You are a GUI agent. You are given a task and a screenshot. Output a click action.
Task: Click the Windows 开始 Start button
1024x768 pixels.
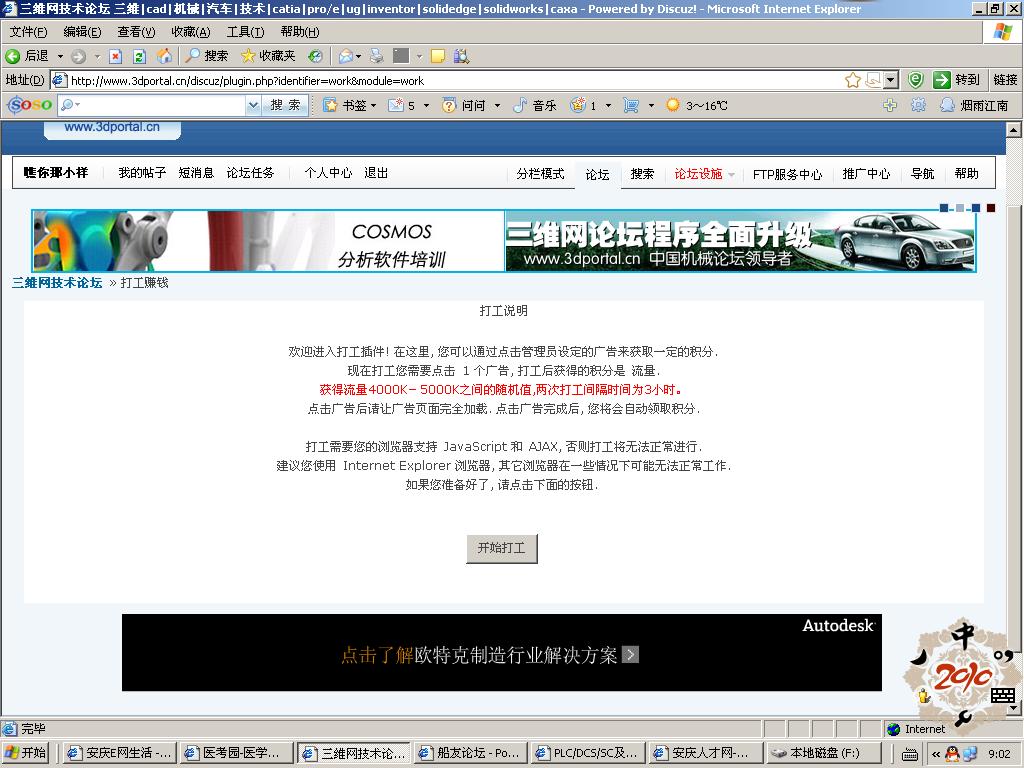coord(26,753)
